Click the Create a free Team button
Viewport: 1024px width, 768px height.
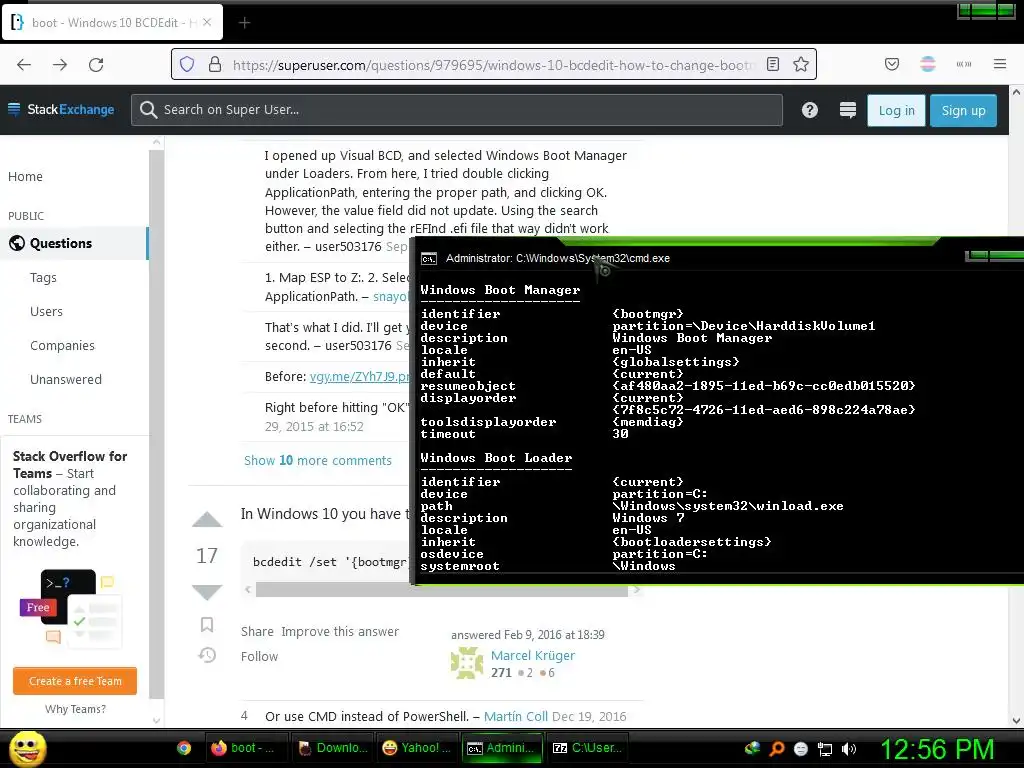click(75, 681)
